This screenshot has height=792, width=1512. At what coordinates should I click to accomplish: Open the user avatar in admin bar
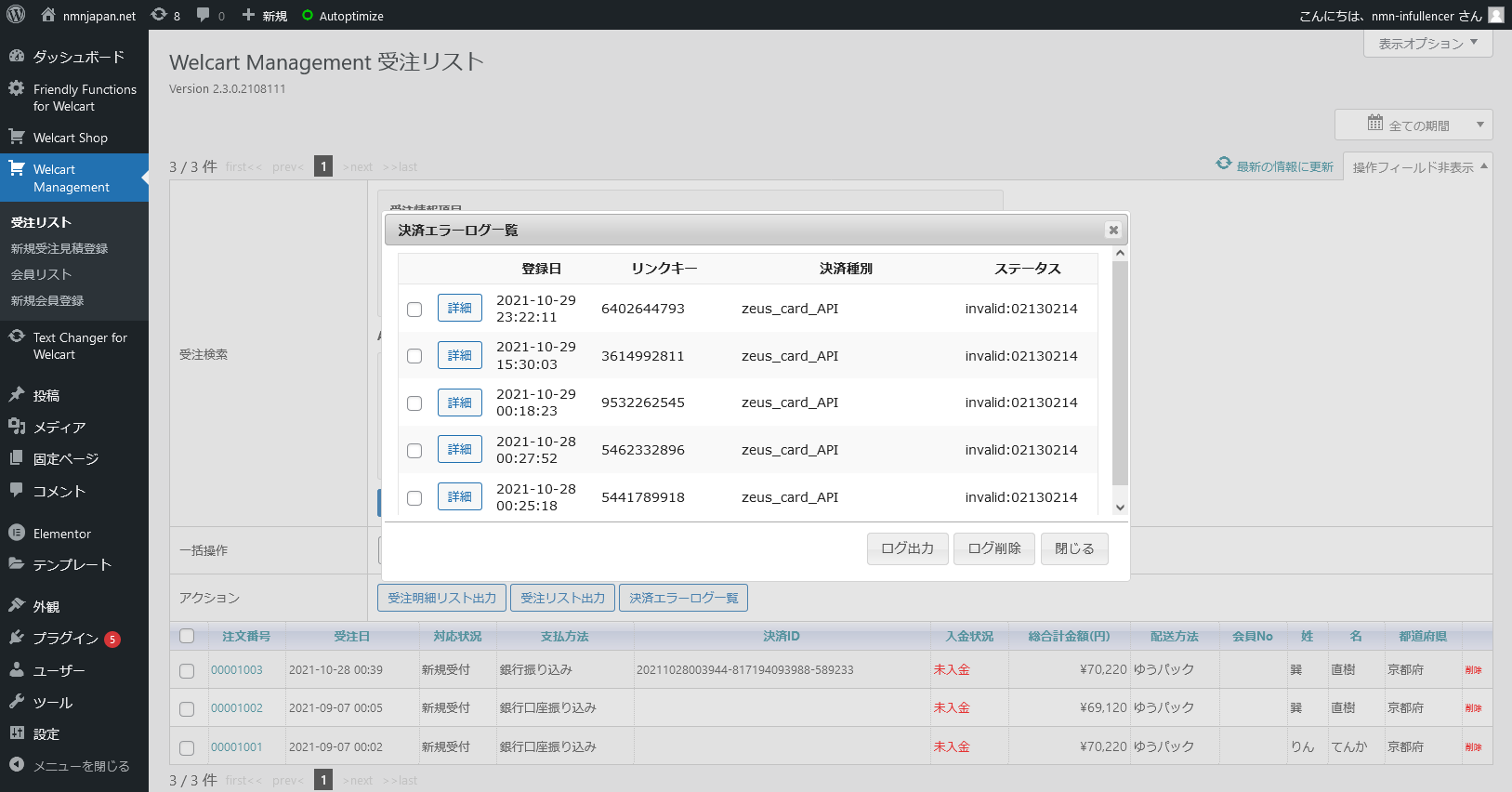pos(1495,15)
